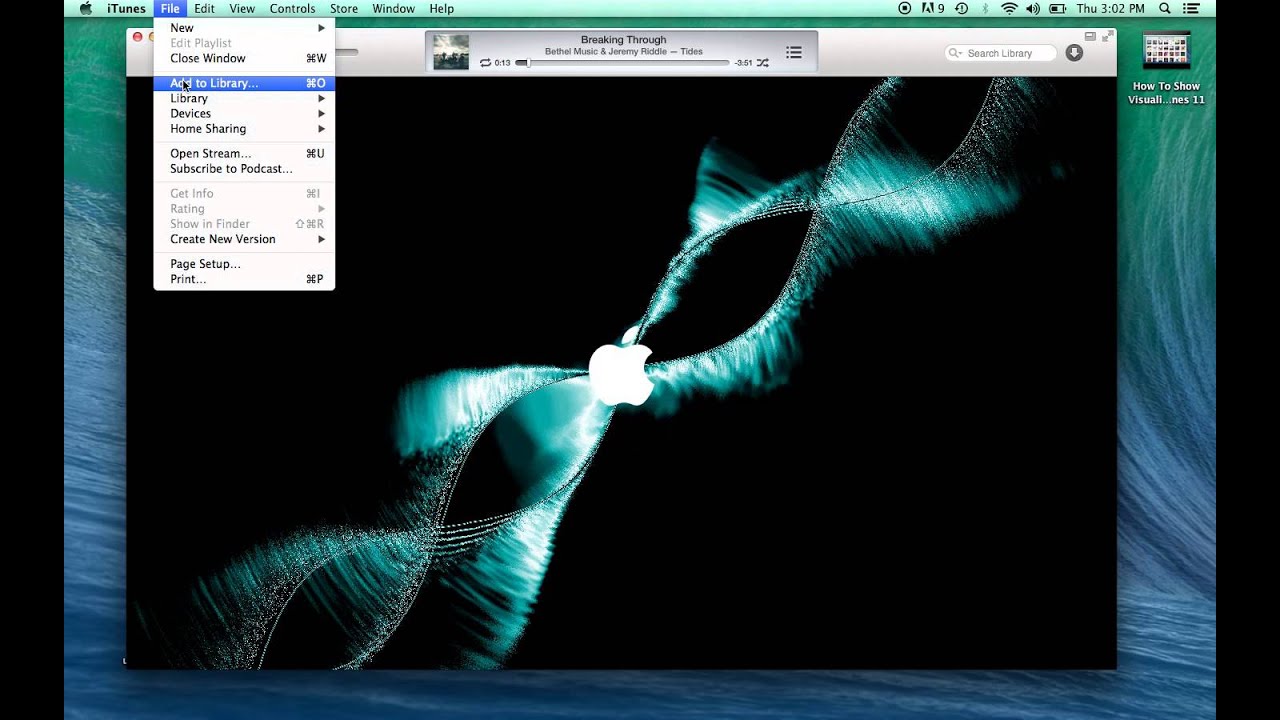This screenshot has height=720, width=1280.
Task: Open the iTunes application menu
Action: (x=127, y=9)
